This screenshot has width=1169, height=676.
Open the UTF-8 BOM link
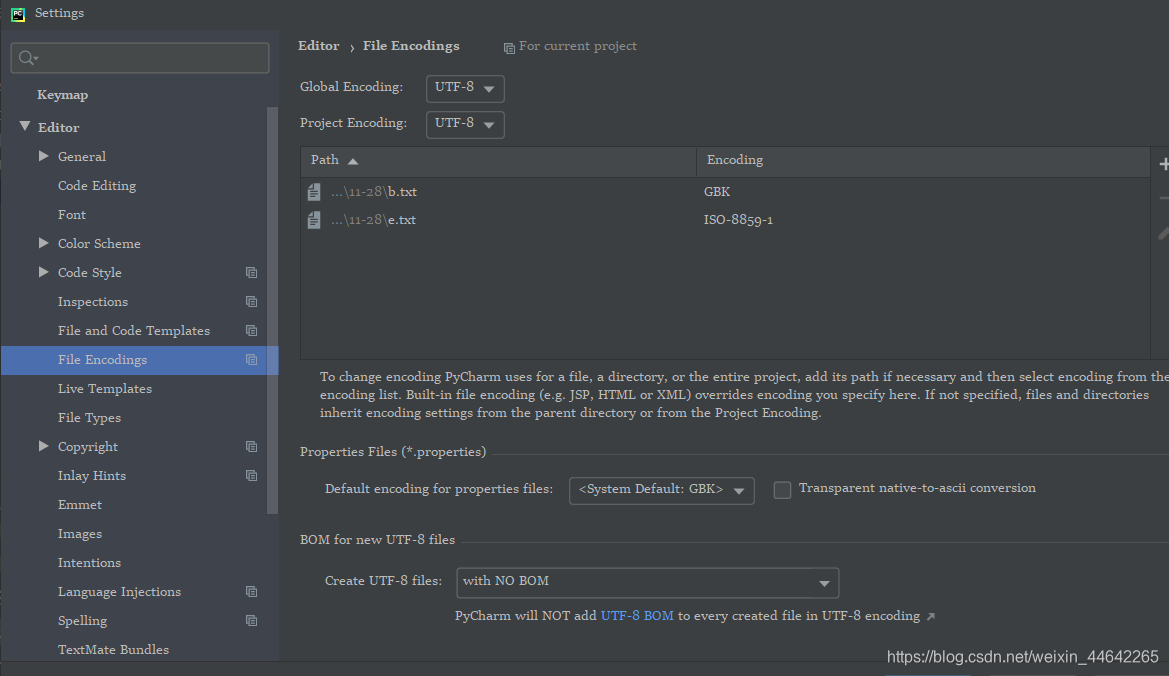pyautogui.click(x=637, y=616)
